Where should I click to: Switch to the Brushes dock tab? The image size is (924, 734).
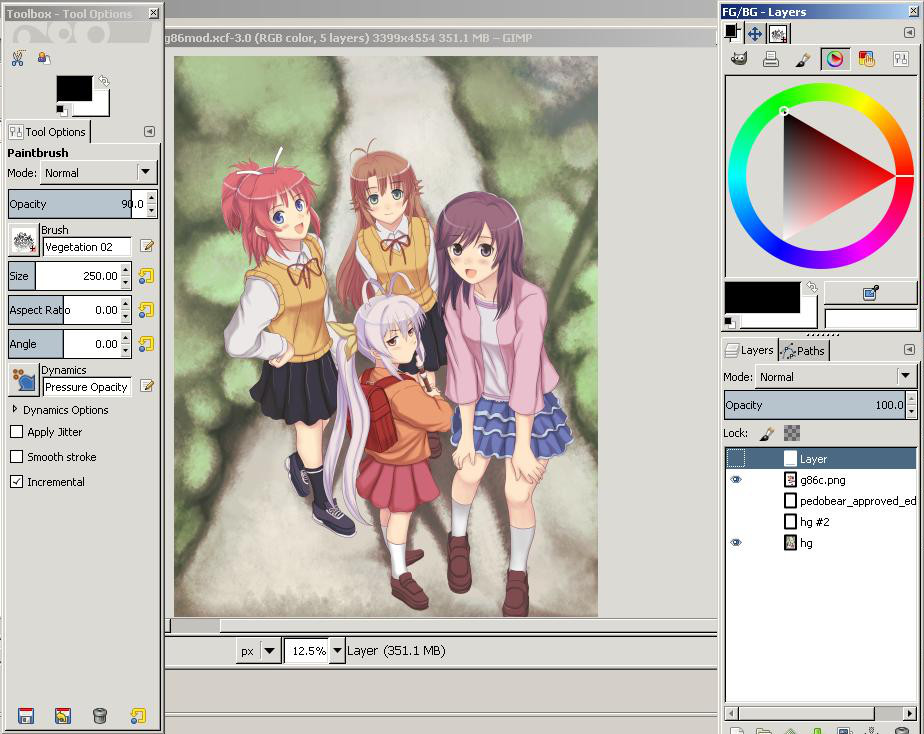(778, 34)
